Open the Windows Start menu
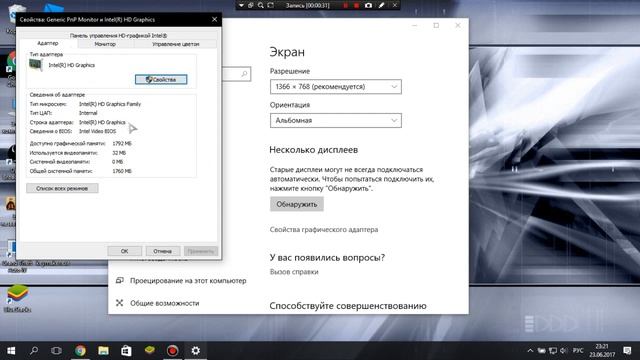 [11, 351]
